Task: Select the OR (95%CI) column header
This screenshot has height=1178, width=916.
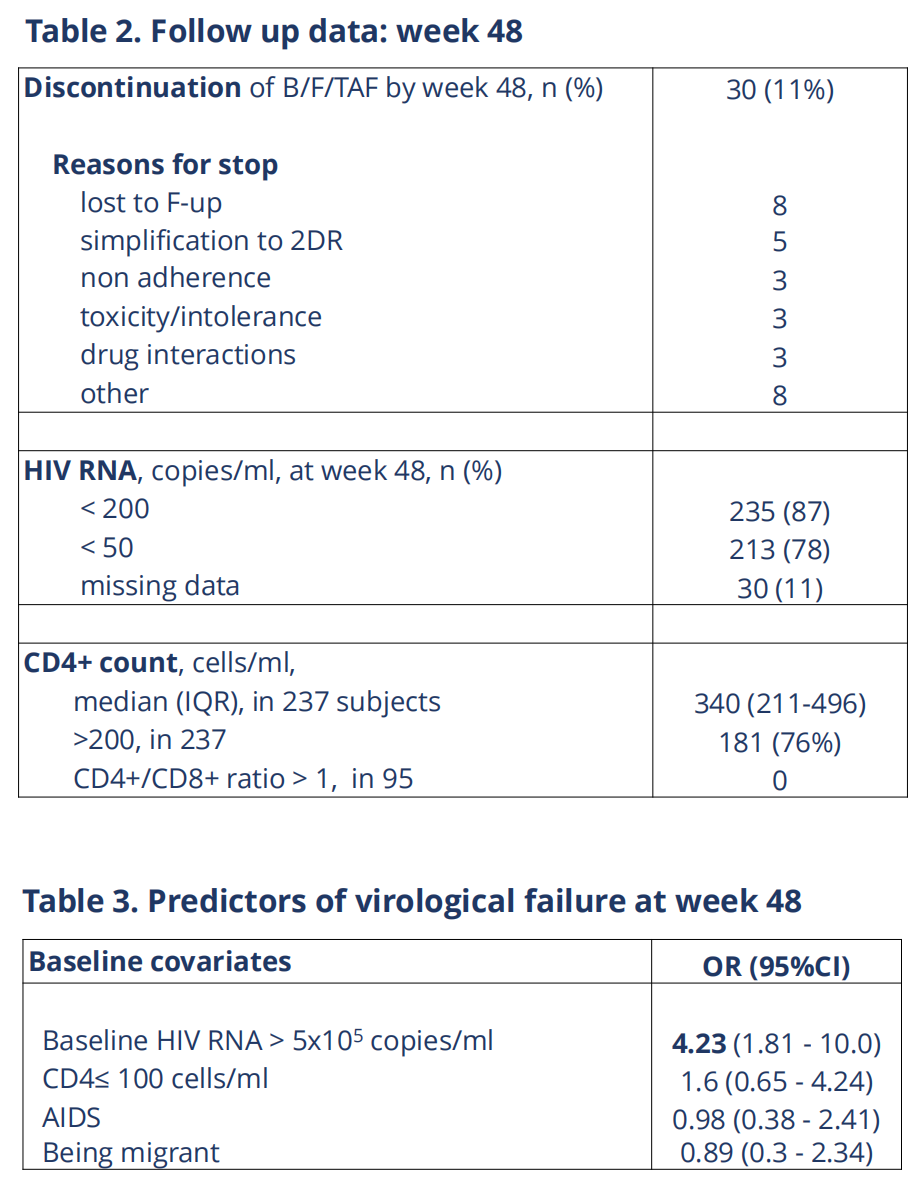Action: pos(776,966)
